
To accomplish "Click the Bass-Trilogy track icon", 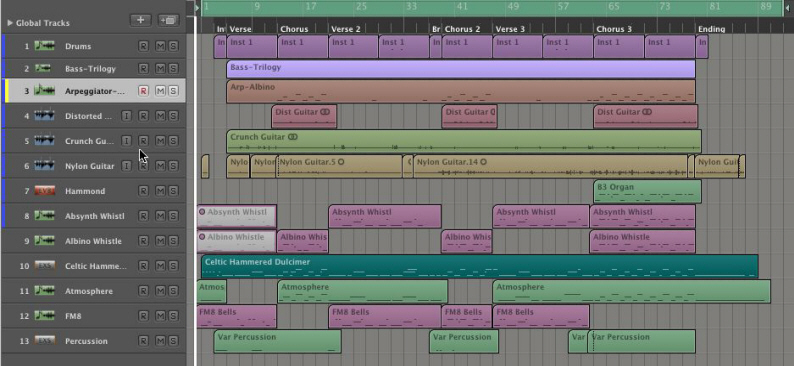I will click(43, 68).
